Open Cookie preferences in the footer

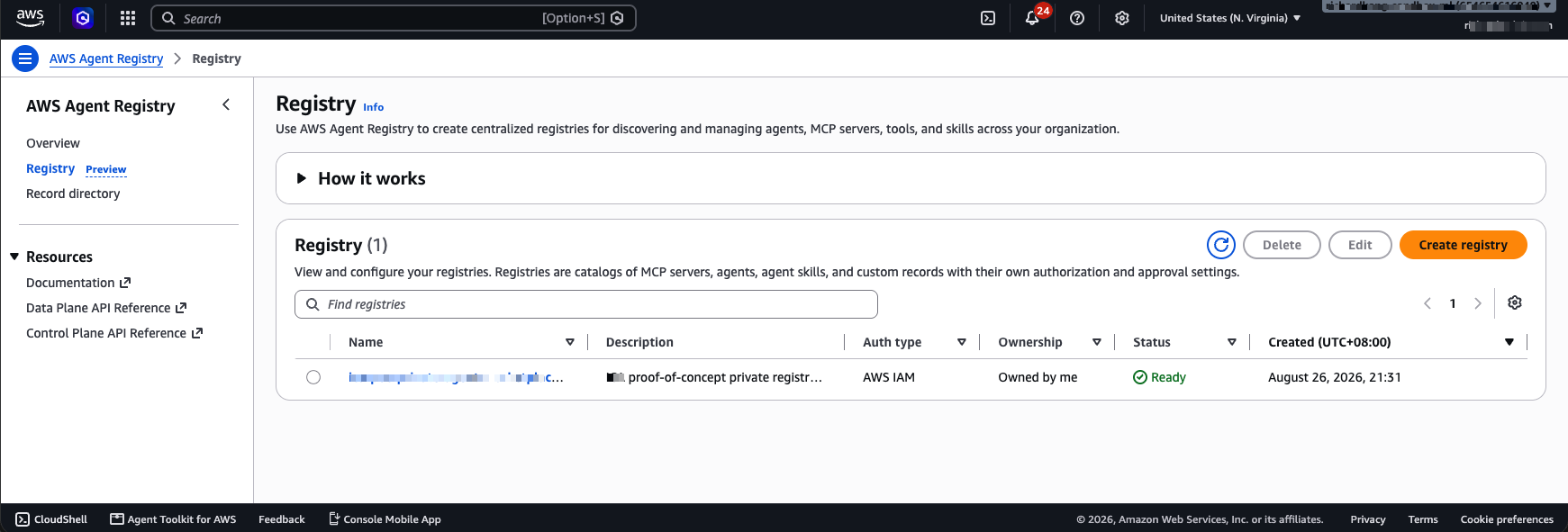coord(1507,519)
